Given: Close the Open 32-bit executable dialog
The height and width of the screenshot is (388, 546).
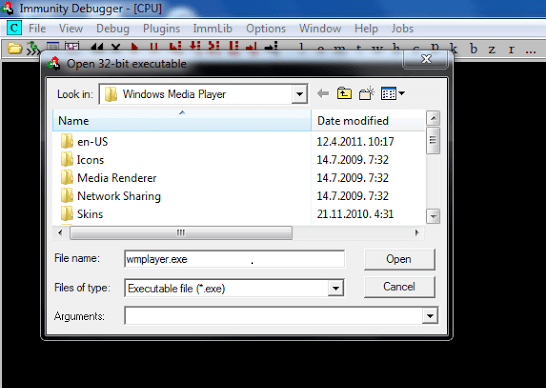Looking at the screenshot, I should point(426,59).
